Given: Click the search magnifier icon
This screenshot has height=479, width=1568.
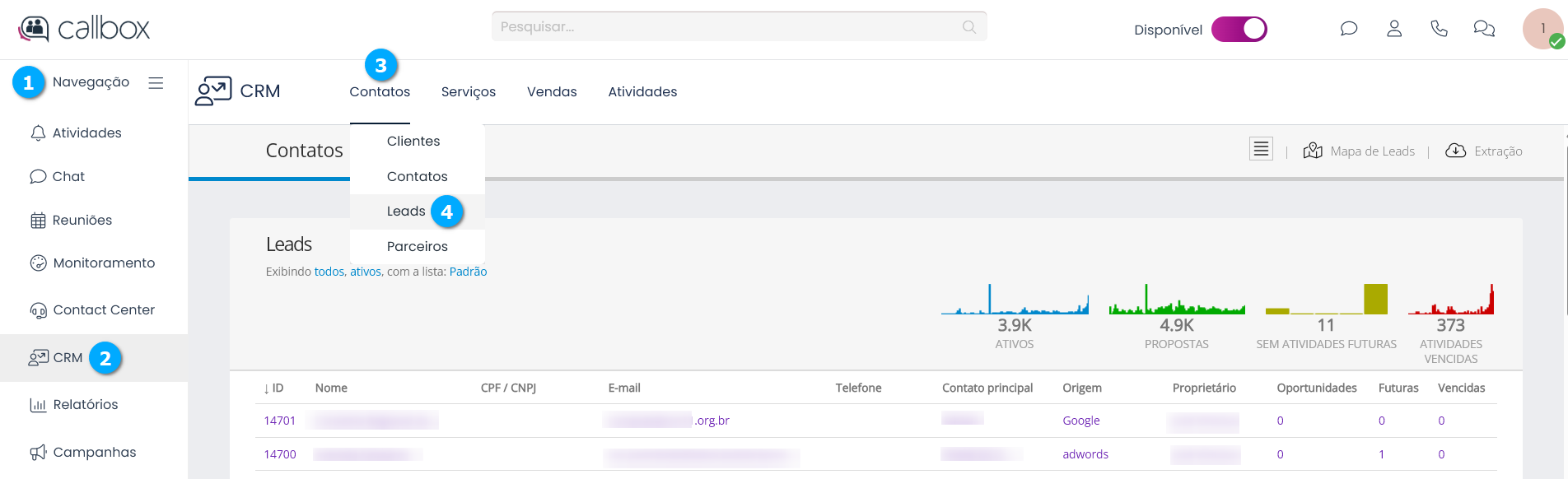Looking at the screenshot, I should click(969, 27).
